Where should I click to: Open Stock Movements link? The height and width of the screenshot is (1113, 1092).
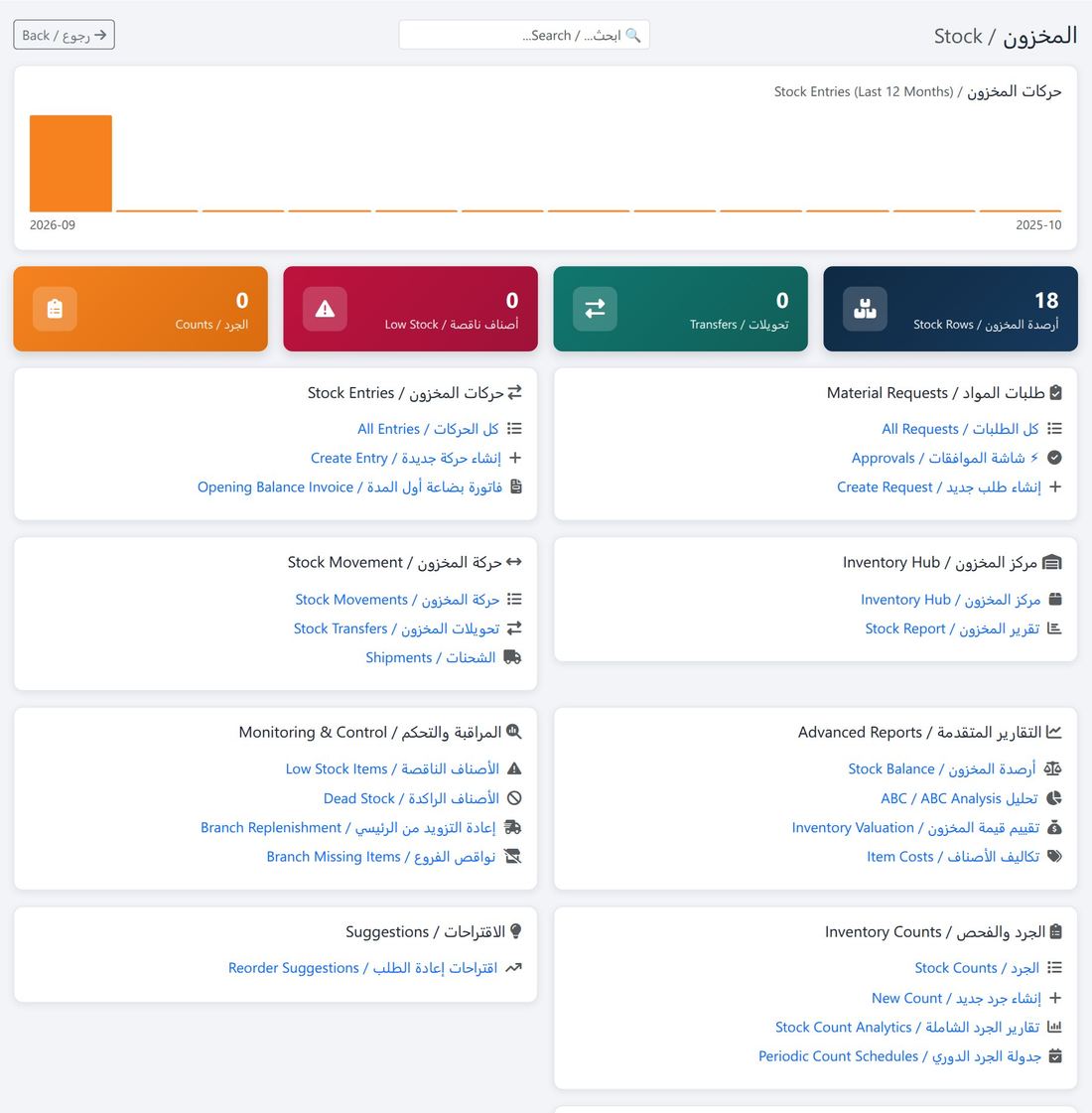coord(397,599)
